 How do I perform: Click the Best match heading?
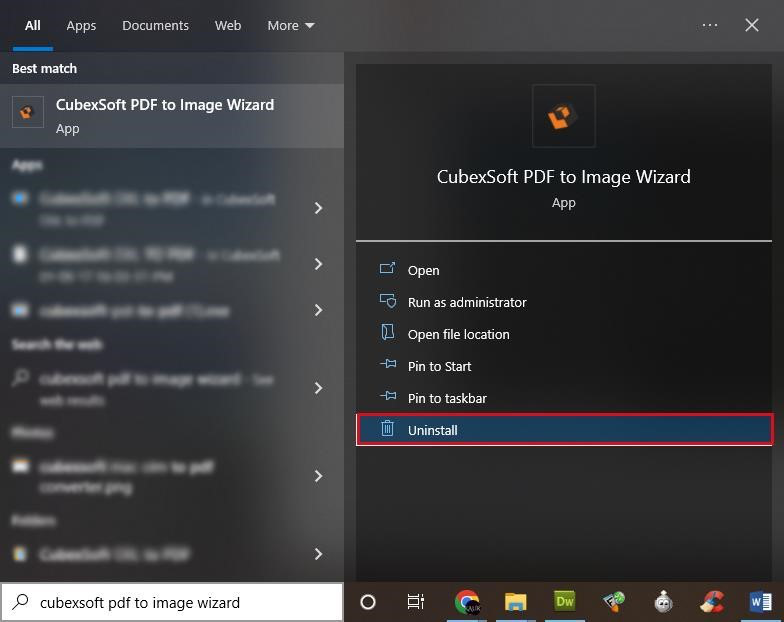click(x=44, y=68)
